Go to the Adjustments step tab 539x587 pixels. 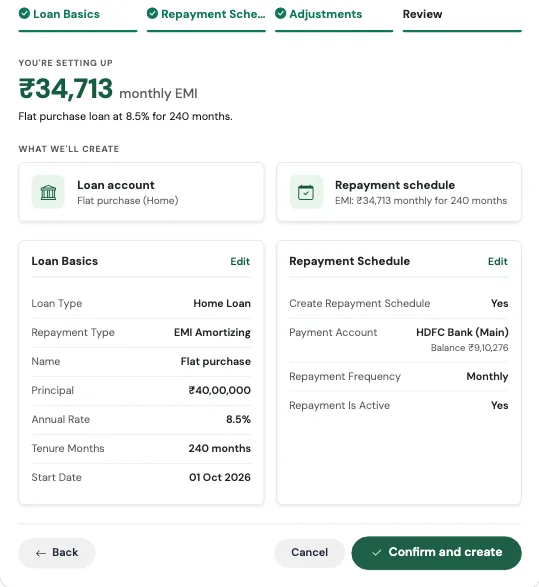point(334,18)
